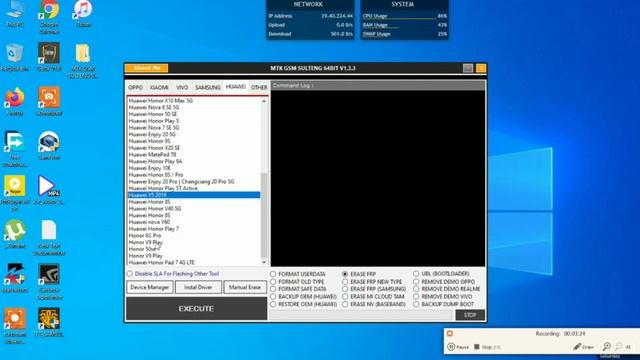Switch to the HUAWEI tab
The image size is (640, 360).
pyautogui.click(x=236, y=87)
